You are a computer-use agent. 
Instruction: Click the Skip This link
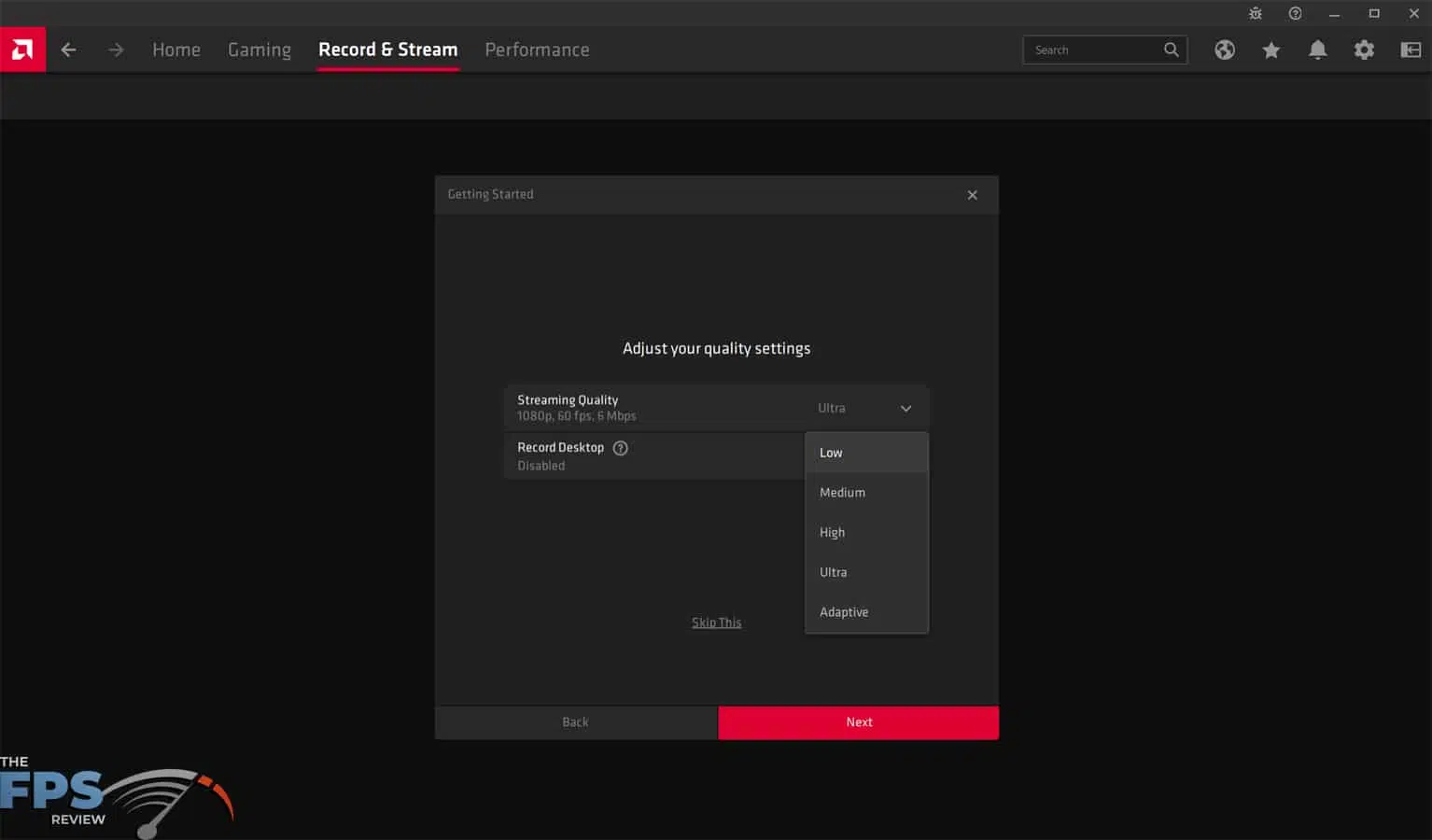click(716, 623)
